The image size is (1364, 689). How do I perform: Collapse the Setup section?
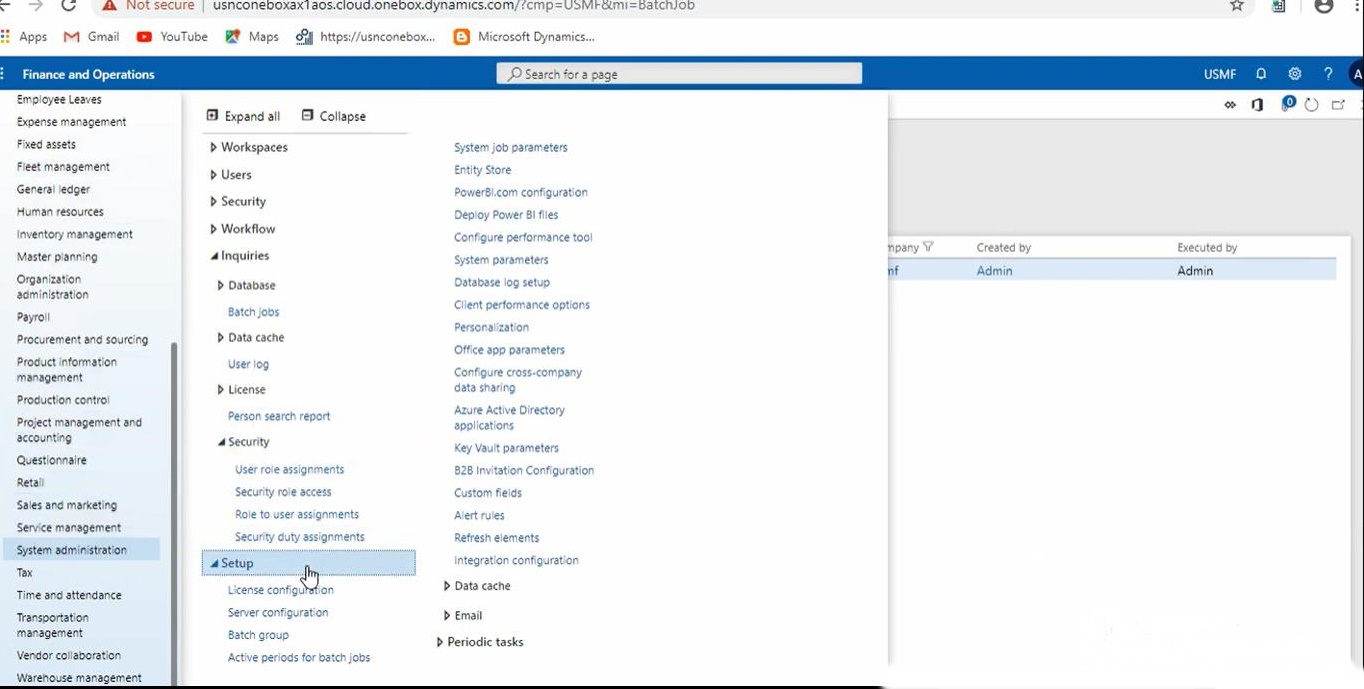point(214,563)
